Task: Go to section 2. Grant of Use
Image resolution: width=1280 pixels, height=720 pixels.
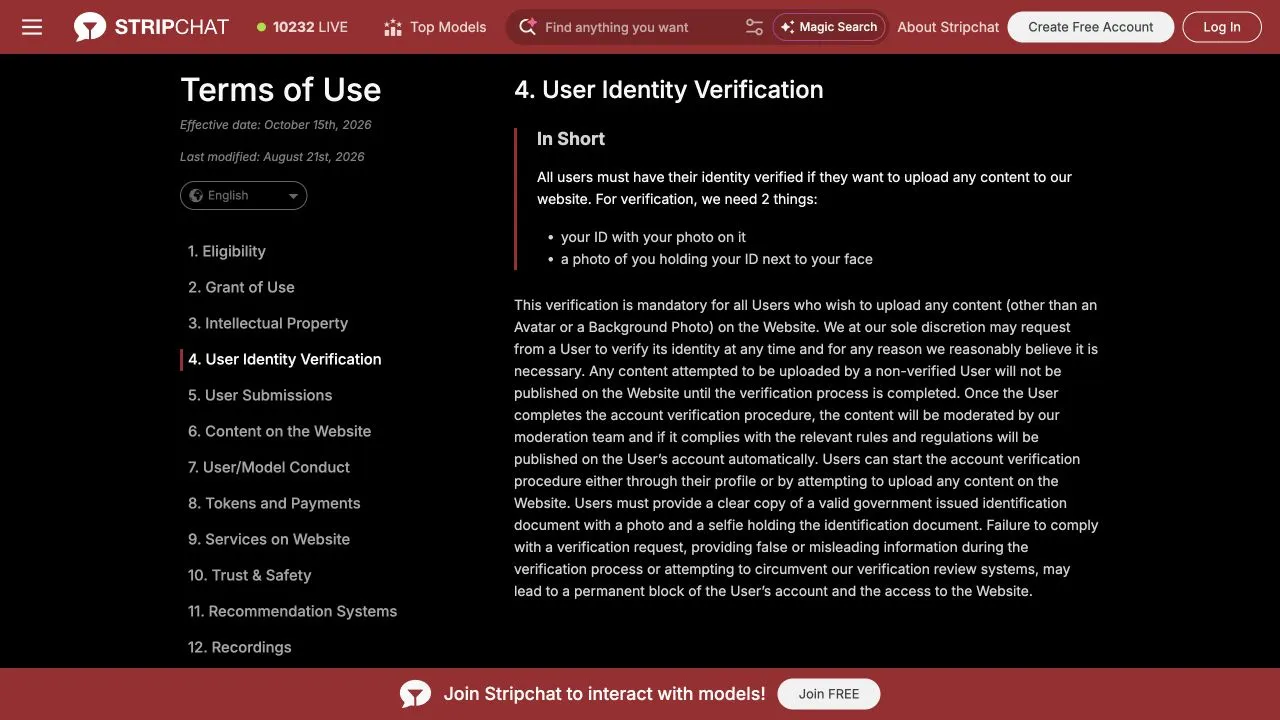Action: point(241,287)
